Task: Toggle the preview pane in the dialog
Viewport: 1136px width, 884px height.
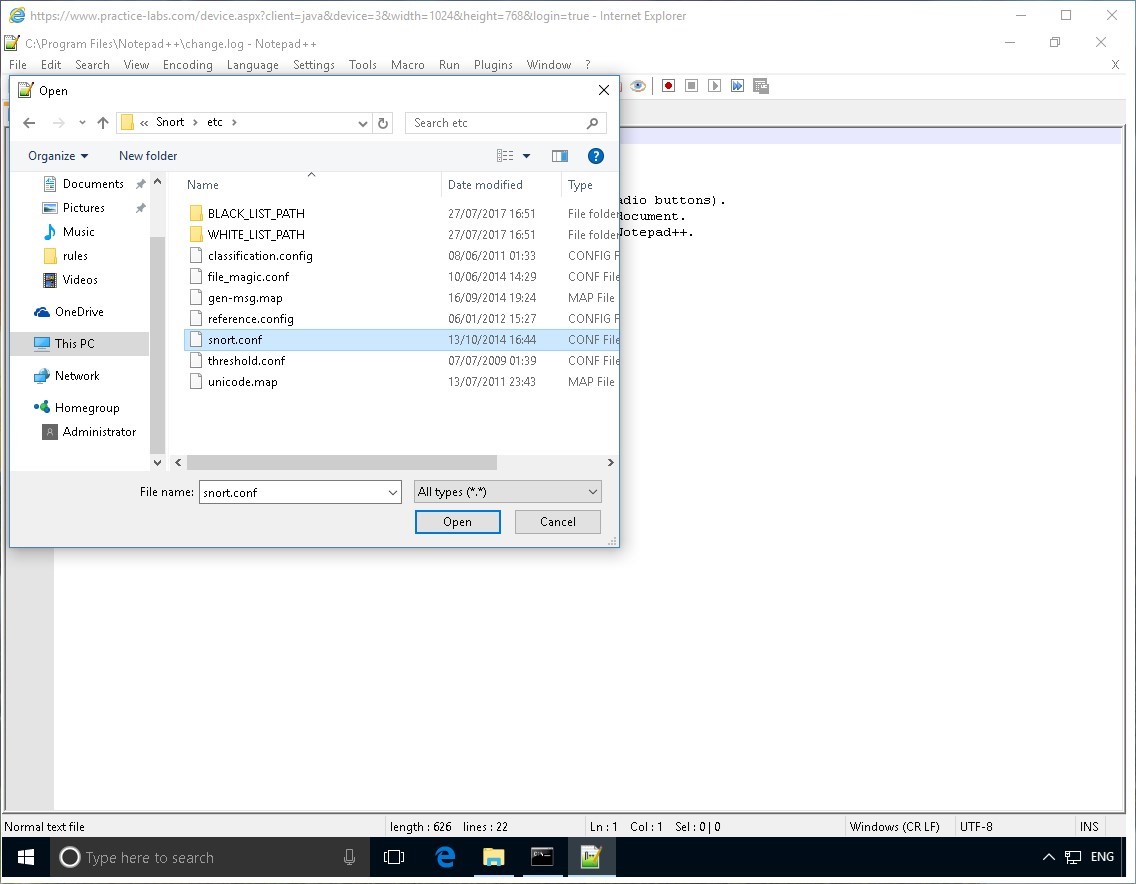Action: click(x=560, y=156)
